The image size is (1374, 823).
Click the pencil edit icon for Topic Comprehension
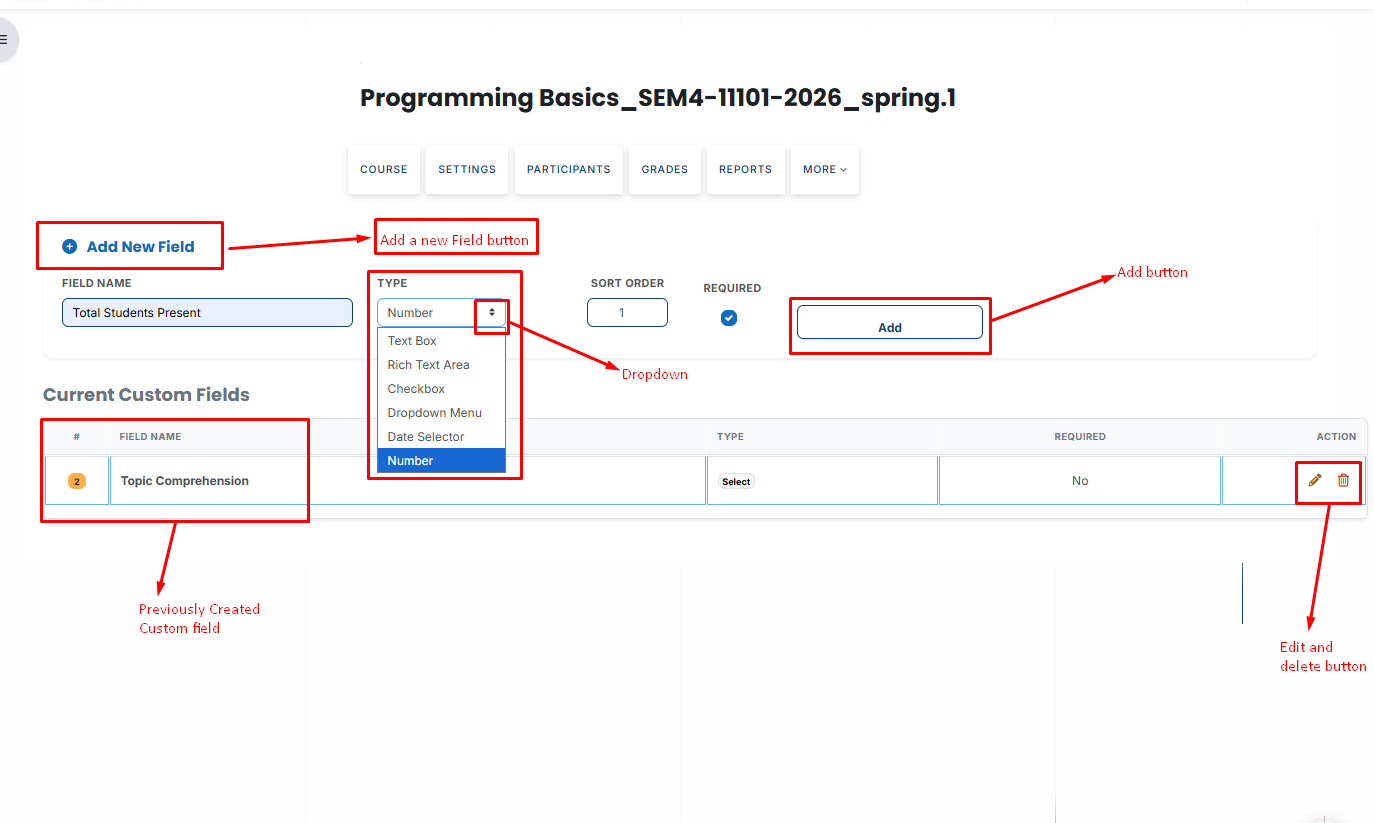1315,480
